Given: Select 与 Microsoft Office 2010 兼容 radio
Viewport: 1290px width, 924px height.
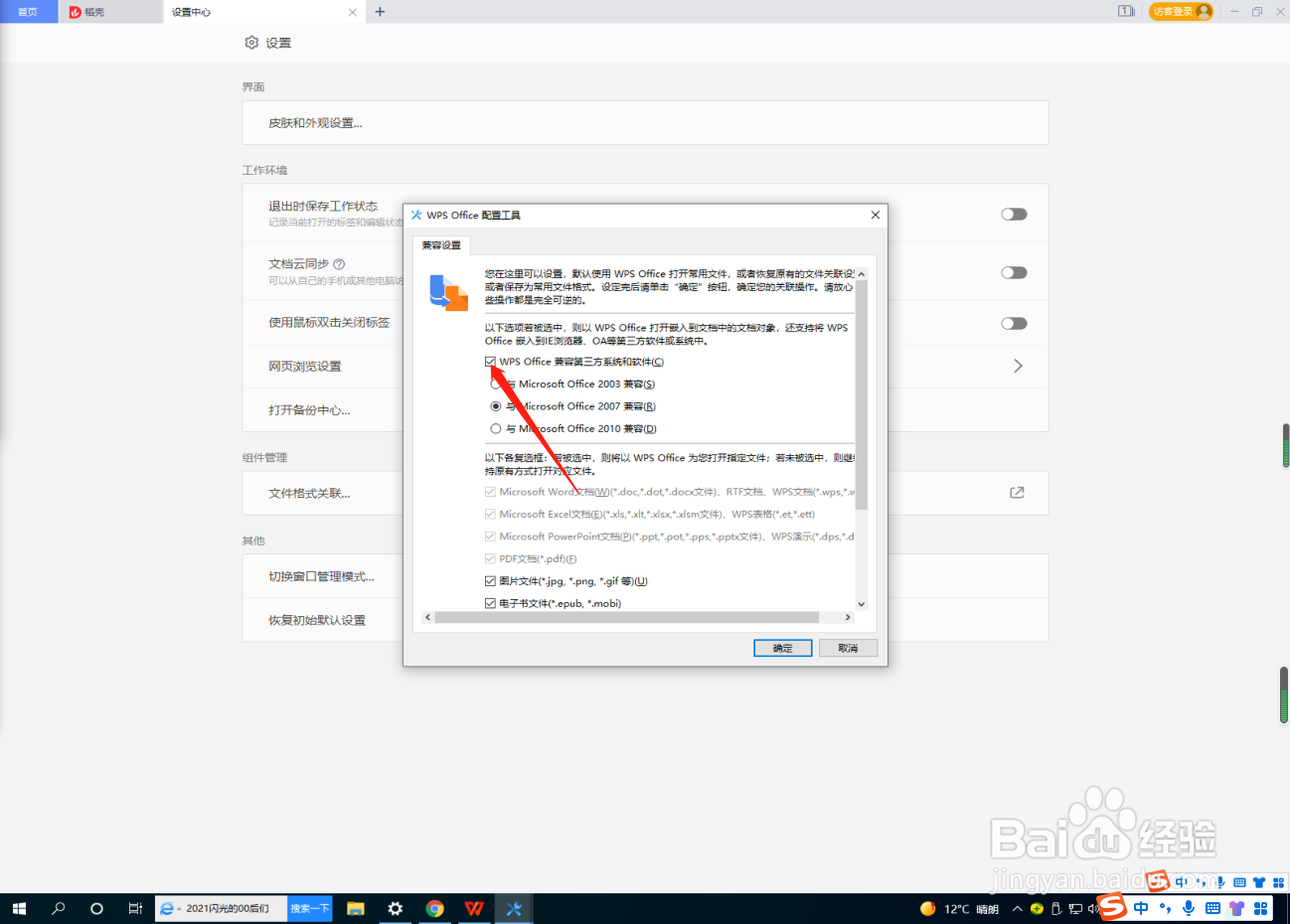Looking at the screenshot, I should click(x=496, y=429).
